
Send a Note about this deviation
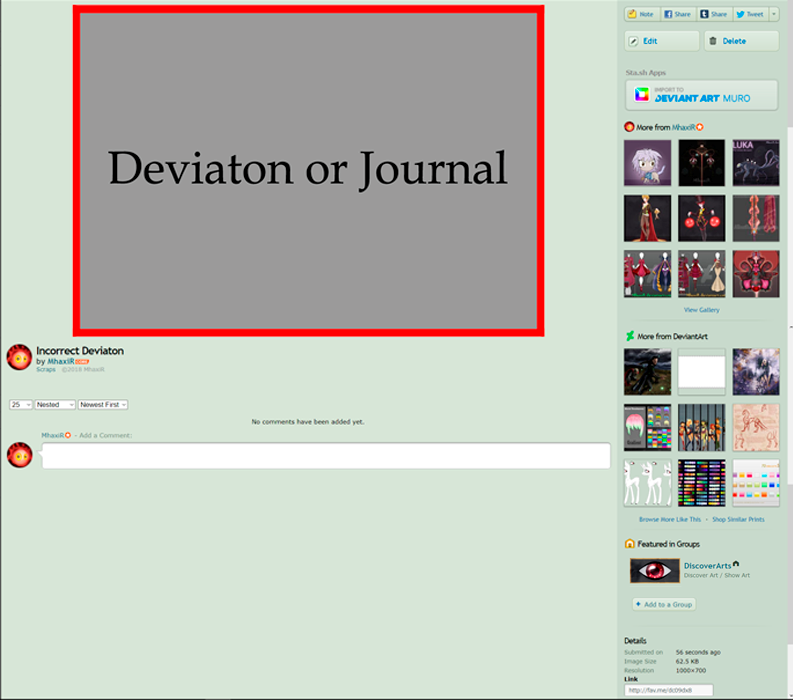[642, 14]
